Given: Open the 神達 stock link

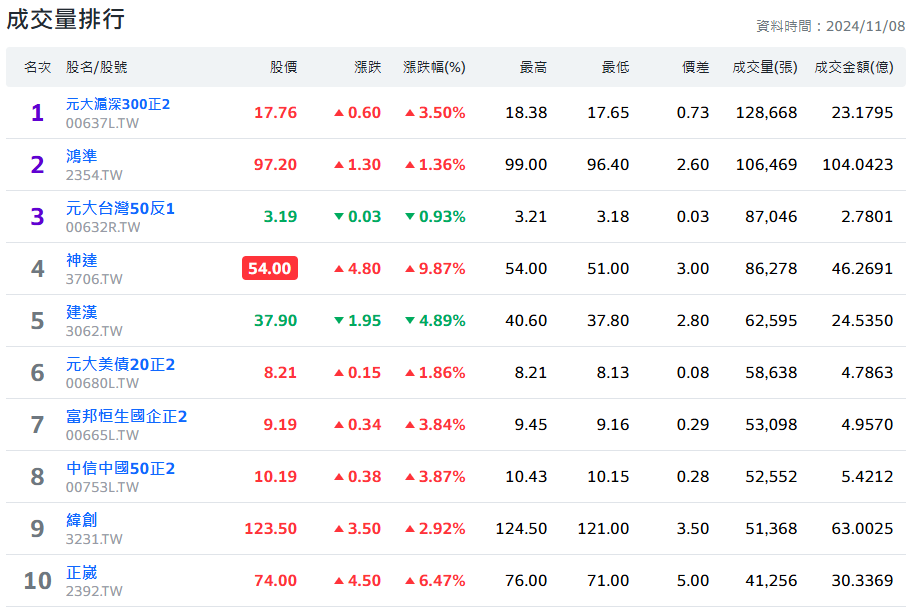Looking at the screenshot, I should [82, 260].
